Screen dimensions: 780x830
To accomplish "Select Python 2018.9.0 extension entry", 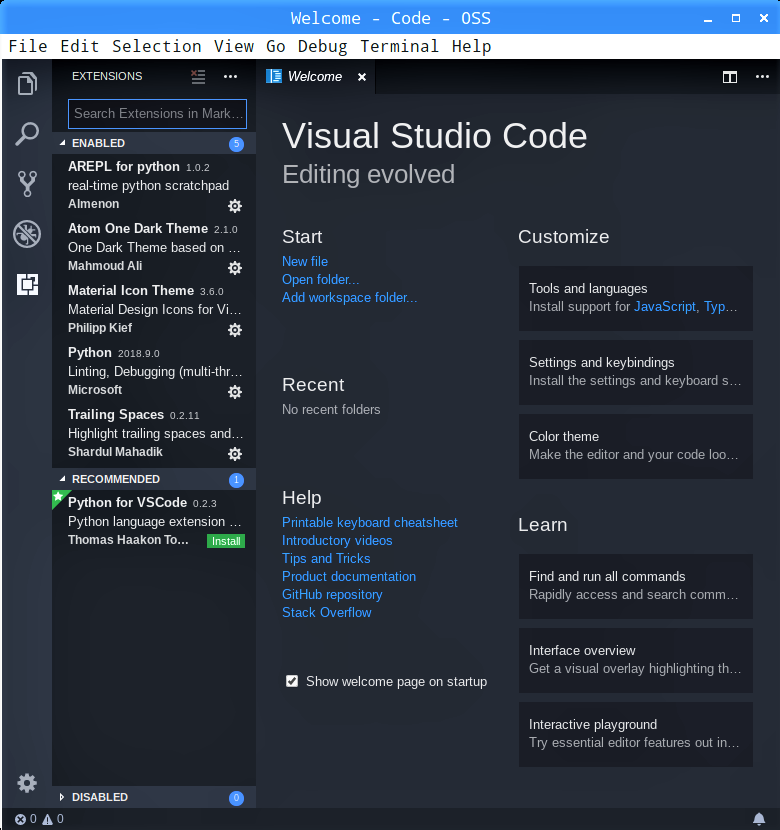I will click(153, 371).
